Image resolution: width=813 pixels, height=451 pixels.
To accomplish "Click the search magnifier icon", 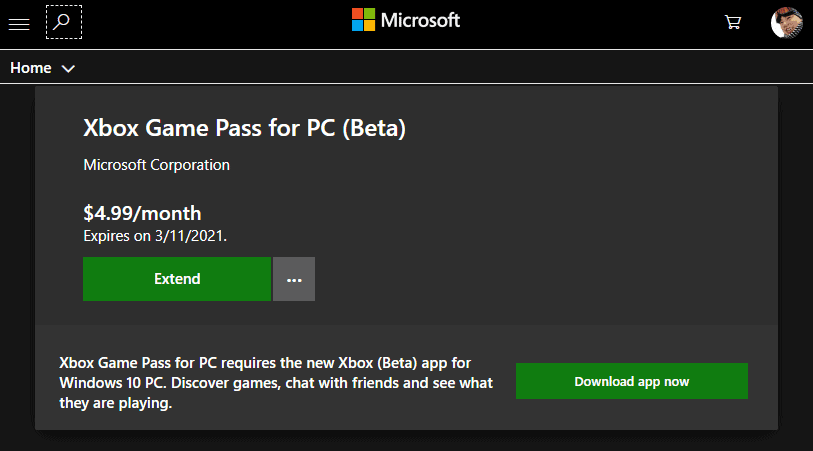I will [x=64, y=22].
